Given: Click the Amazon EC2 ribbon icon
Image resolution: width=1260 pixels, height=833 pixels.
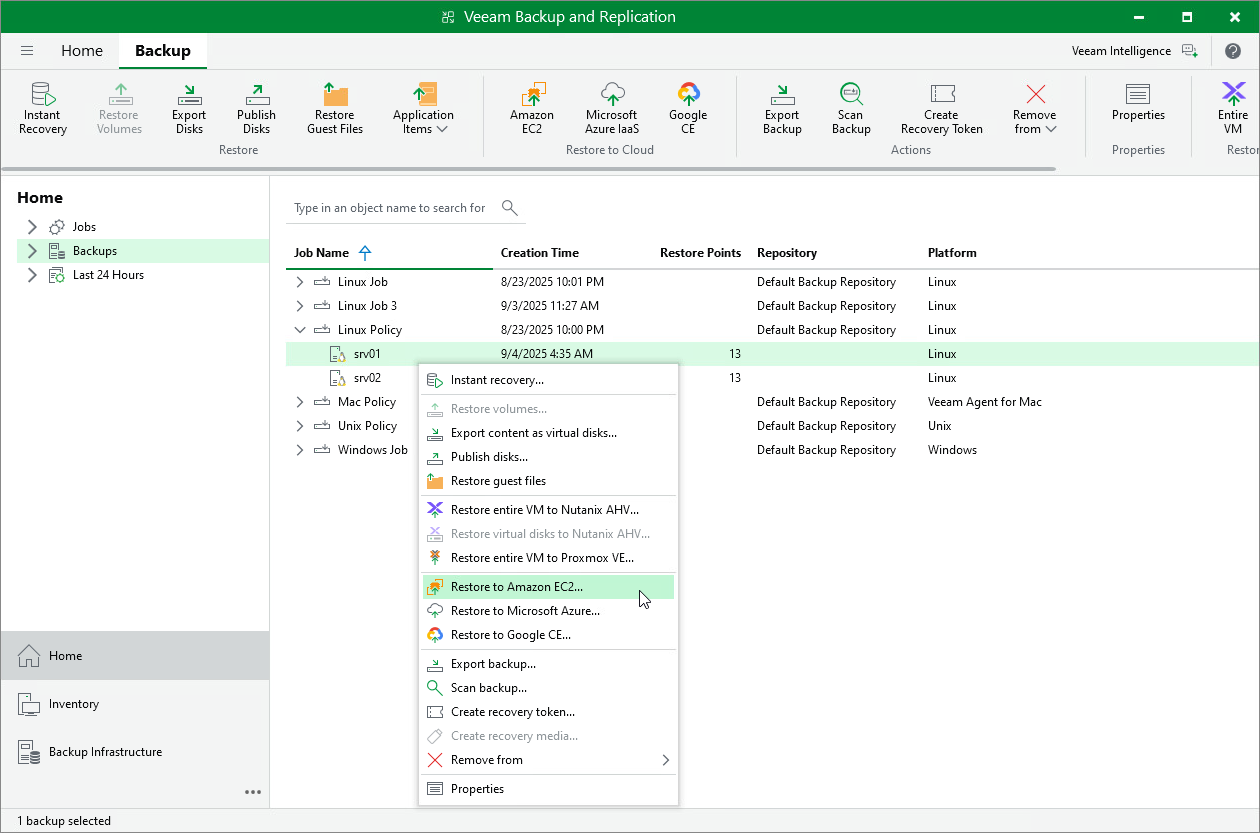Looking at the screenshot, I should (x=532, y=108).
